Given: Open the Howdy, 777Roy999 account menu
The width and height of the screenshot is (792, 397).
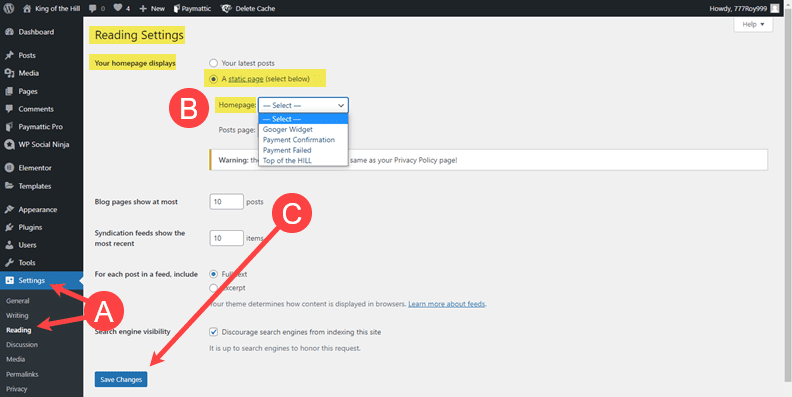Looking at the screenshot, I should coord(745,9).
